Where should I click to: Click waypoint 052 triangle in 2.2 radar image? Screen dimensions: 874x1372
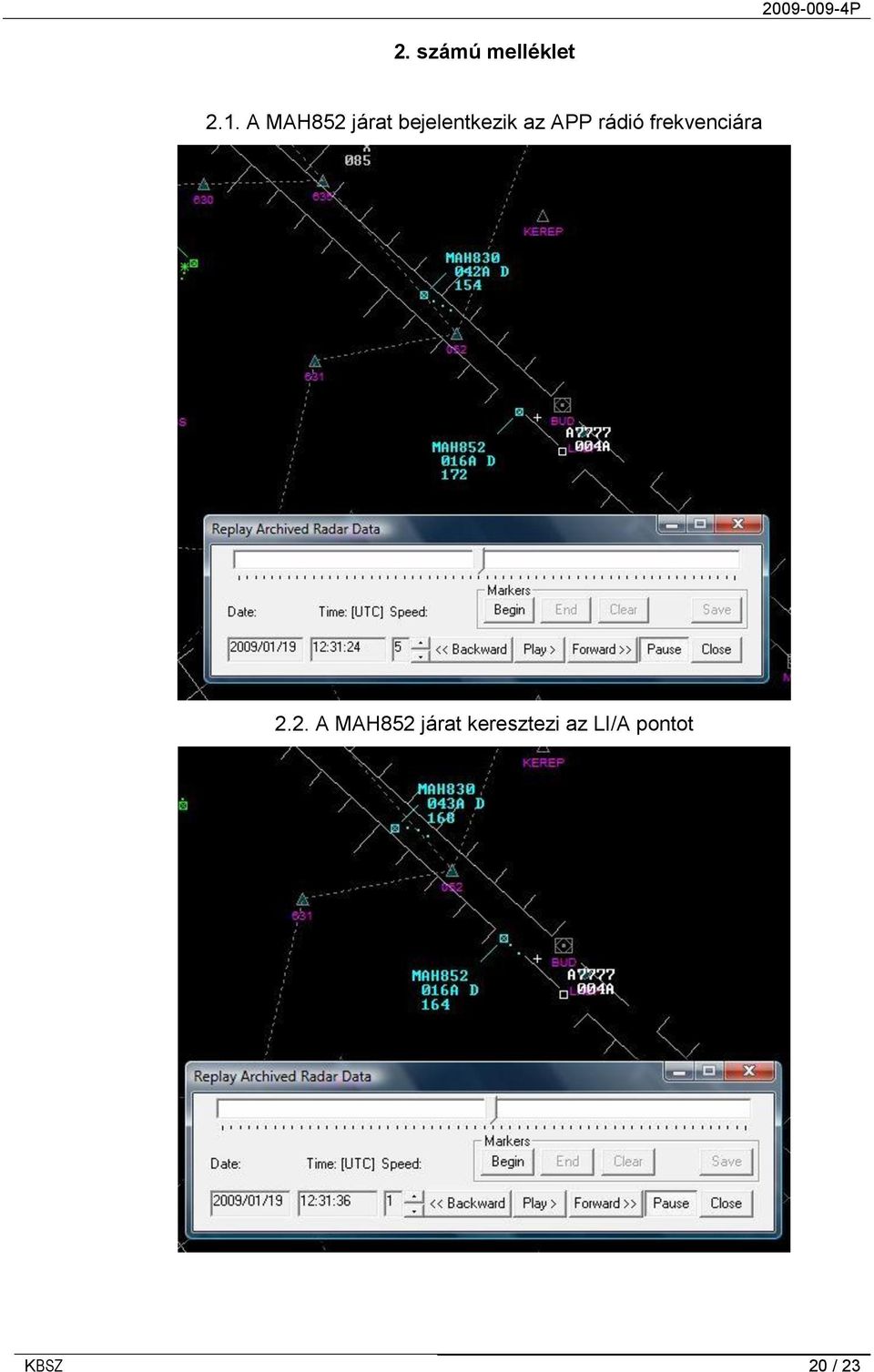pyautogui.click(x=452, y=871)
